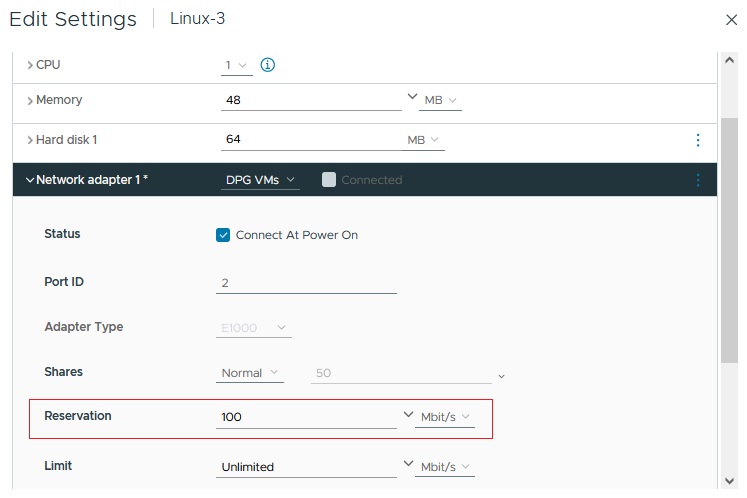Image resolution: width=747 pixels, height=498 pixels.
Task: Click the Reservation value field
Action: click(x=306, y=417)
